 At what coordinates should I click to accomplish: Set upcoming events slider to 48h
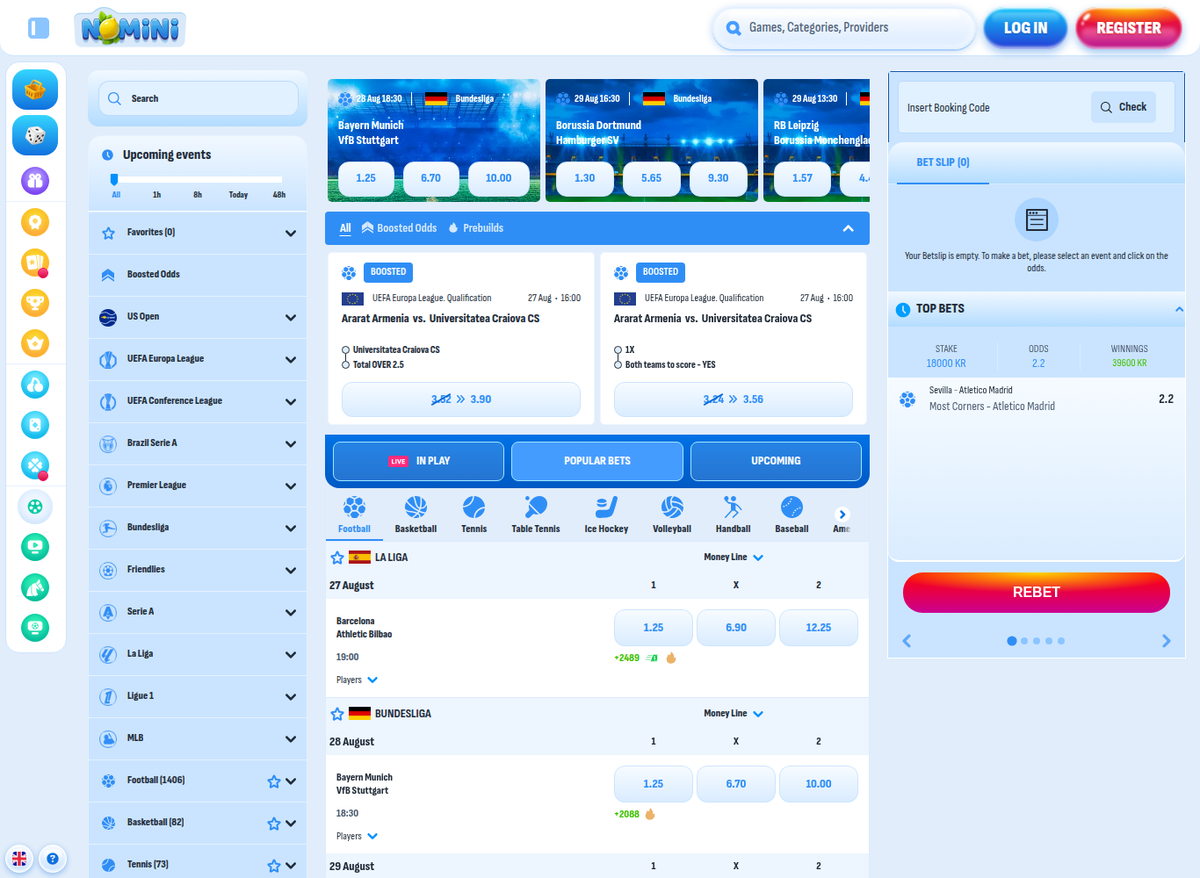(279, 195)
